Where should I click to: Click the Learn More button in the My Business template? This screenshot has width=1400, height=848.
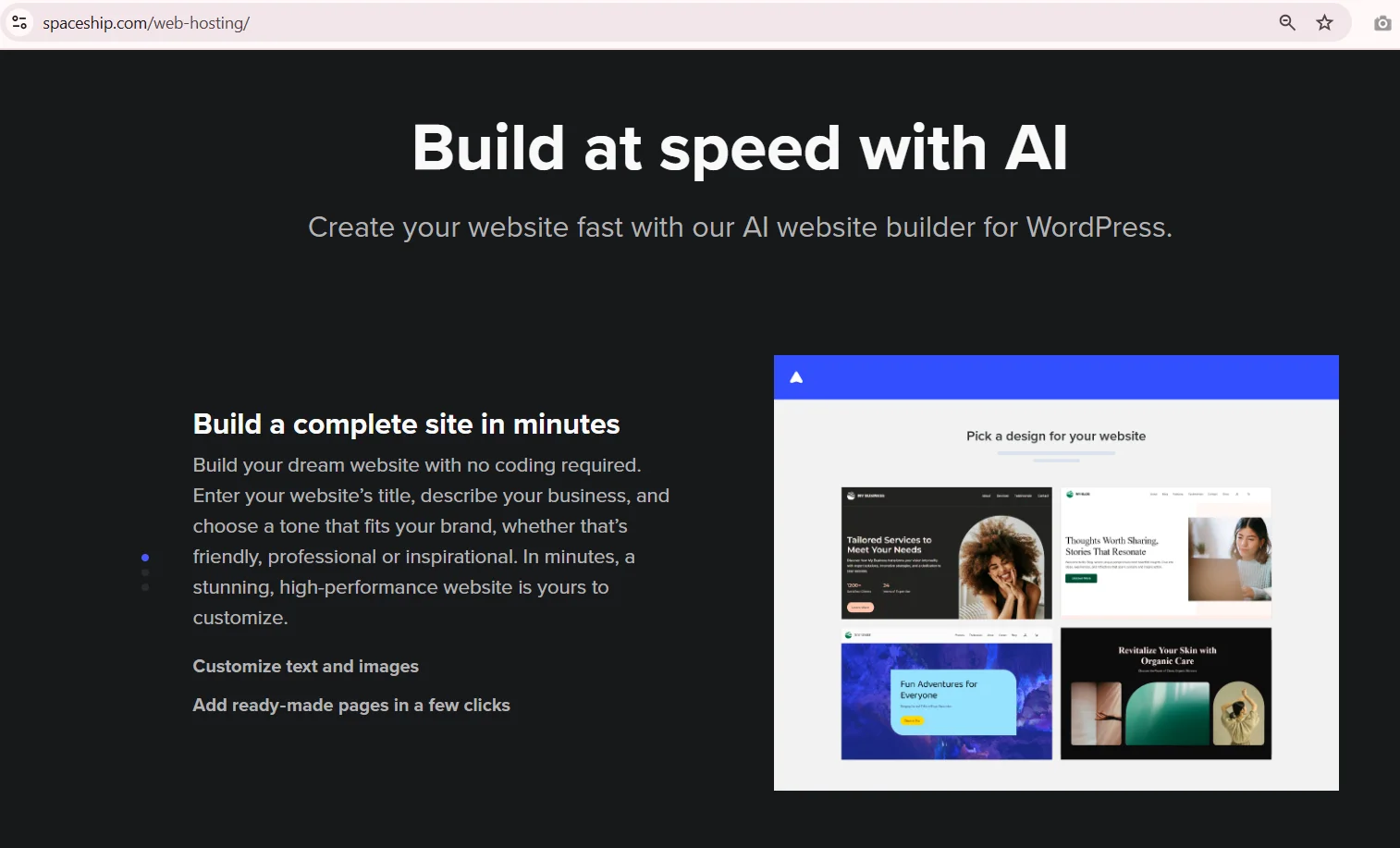point(862,608)
